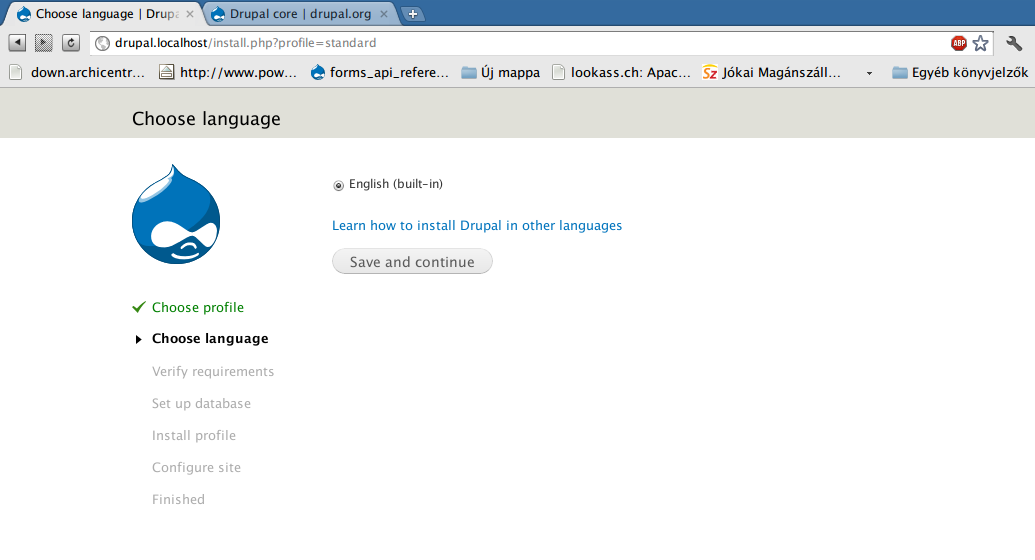Open Learn how to install Drupal in other languages
The image size is (1035, 560).
coord(477,225)
